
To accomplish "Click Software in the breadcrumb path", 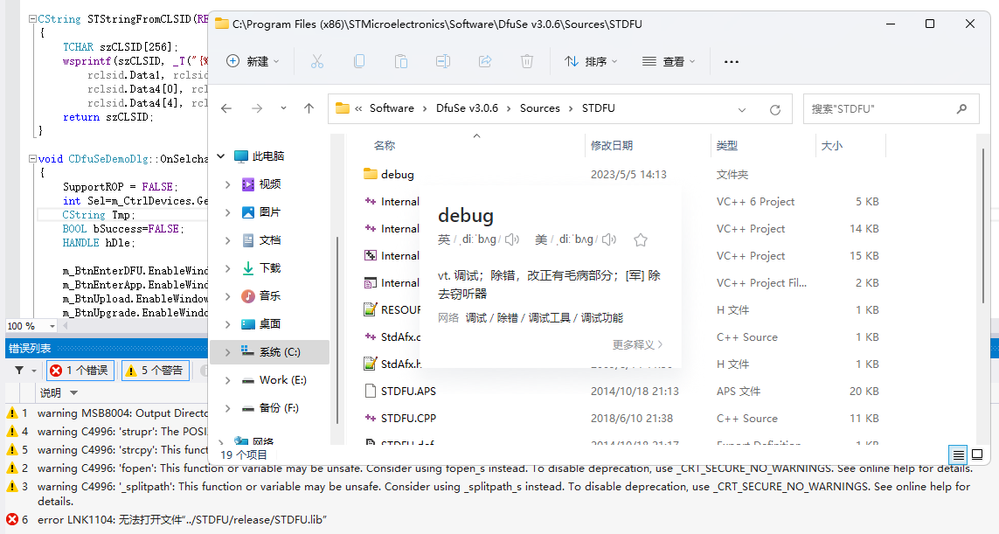I will [x=391, y=108].
